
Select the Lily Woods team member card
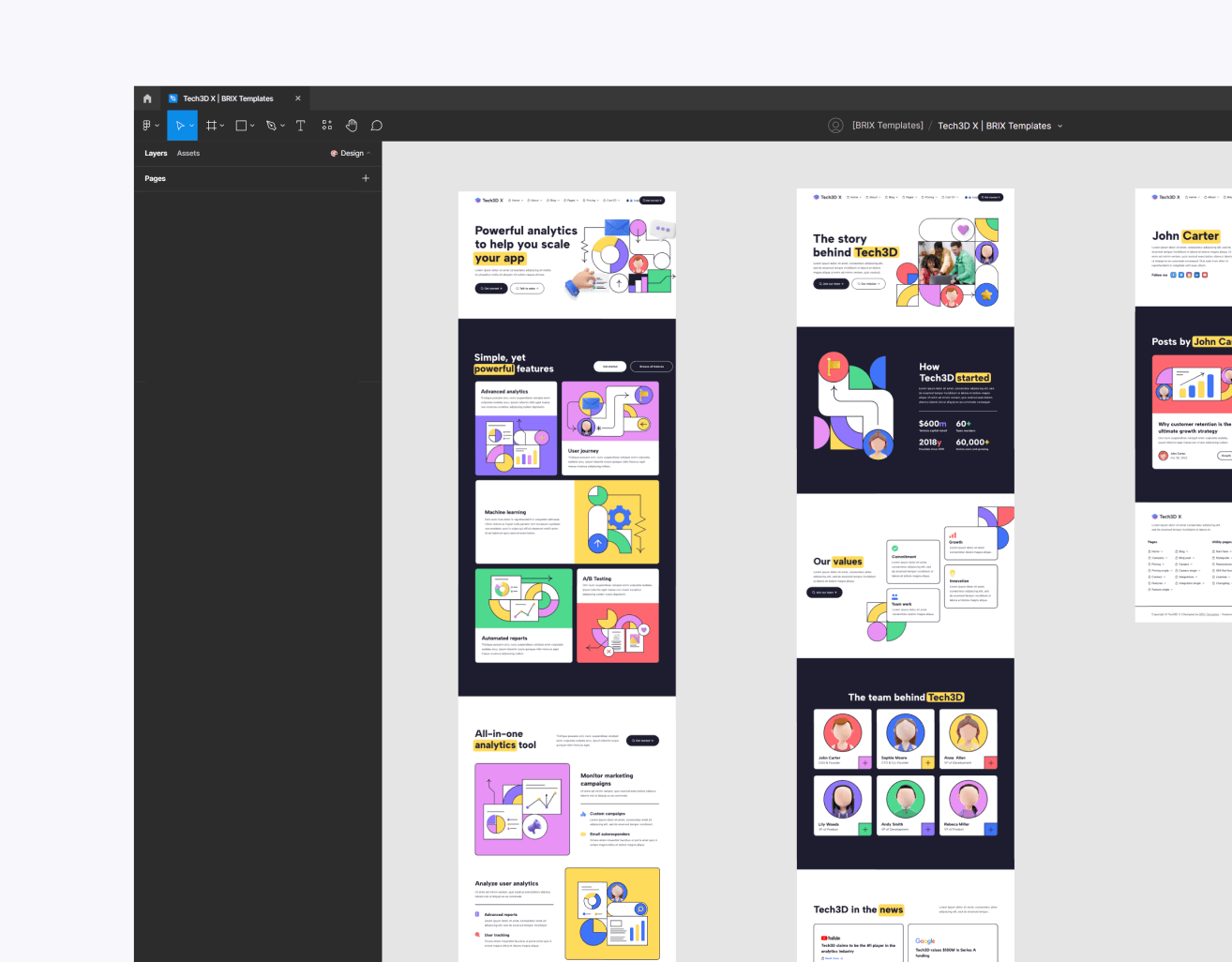pos(843,805)
